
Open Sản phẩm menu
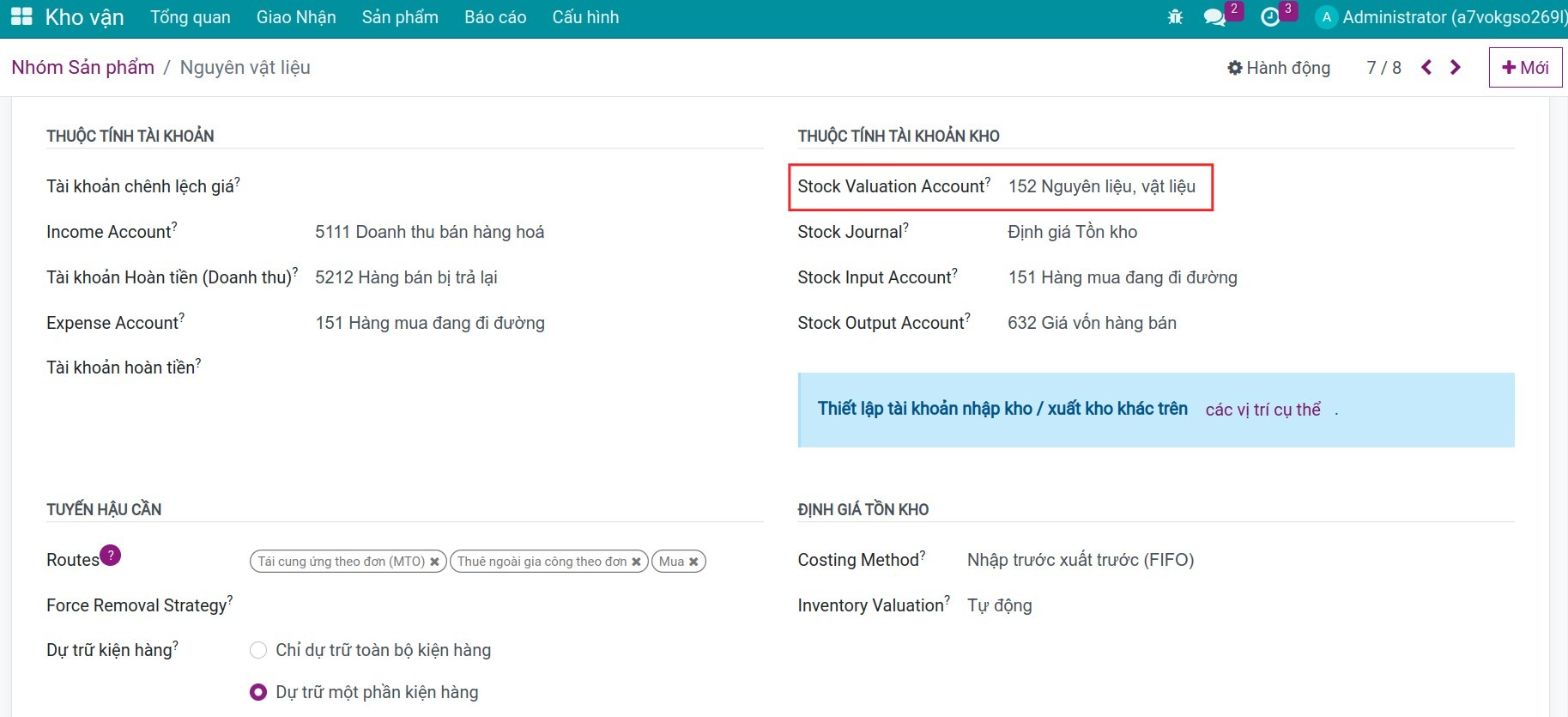(x=400, y=17)
